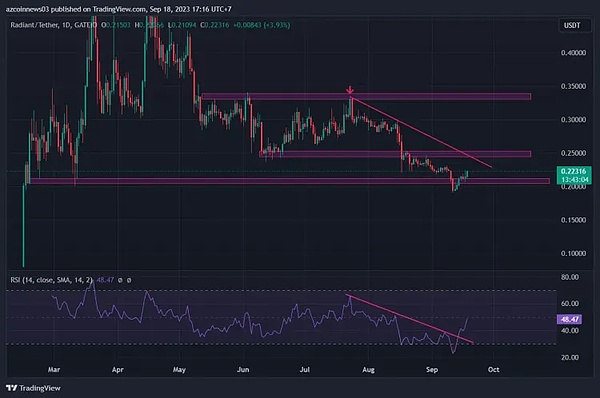
Task: Click the Sep label on the time axis
Action: click(432, 370)
